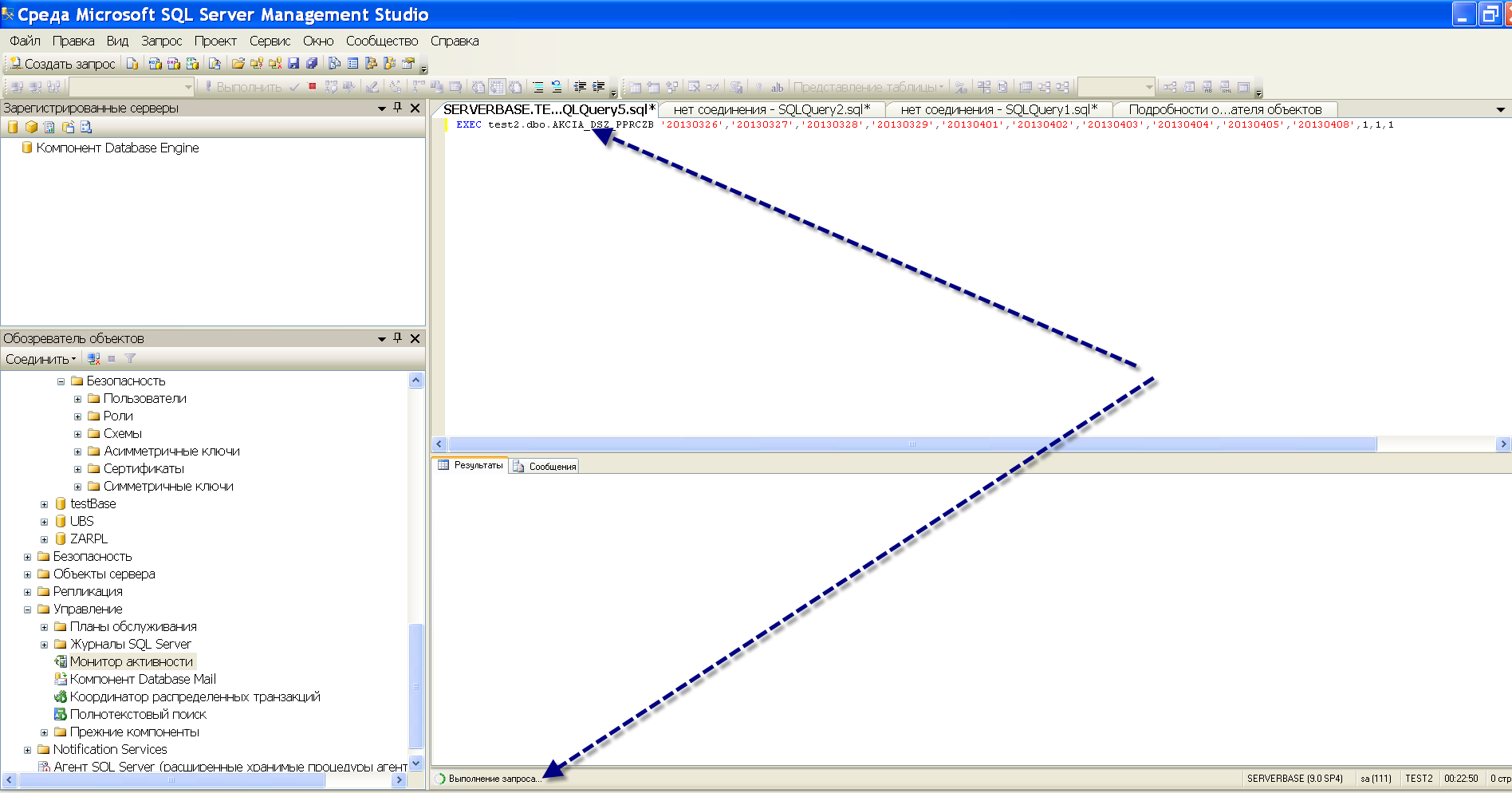Viewport: 1512px width, 793px height.
Task: Click the Disconnect icon in Object Explorer toolbar
Action: point(93,359)
